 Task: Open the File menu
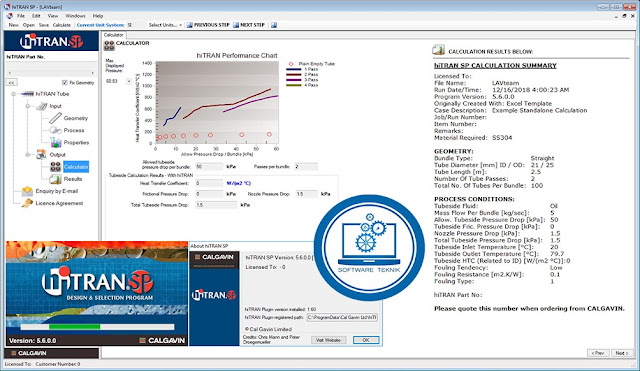tap(21, 16)
